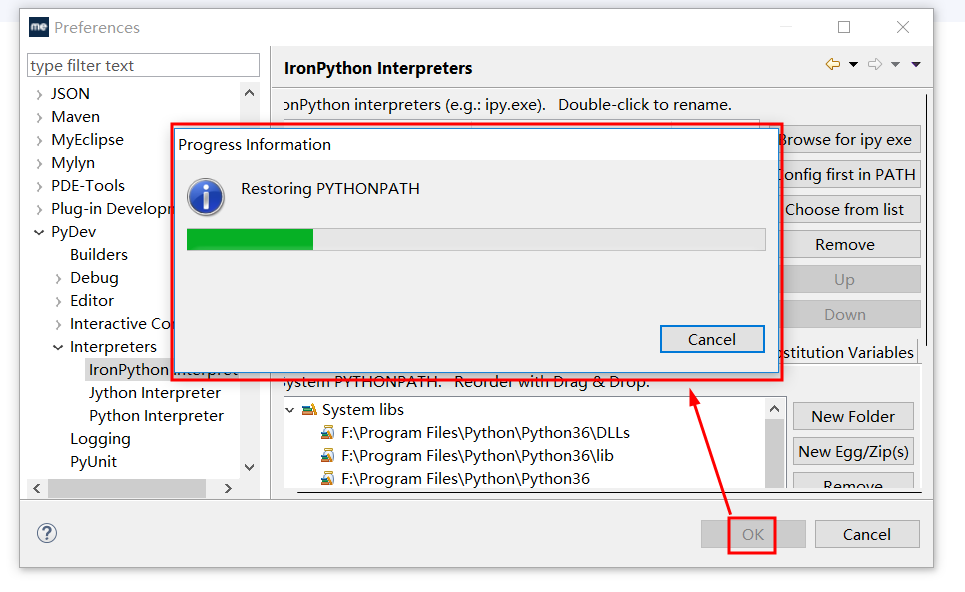This screenshot has width=965, height=592.
Task: Expand the Debug node under PyDev
Action: [x=58, y=278]
